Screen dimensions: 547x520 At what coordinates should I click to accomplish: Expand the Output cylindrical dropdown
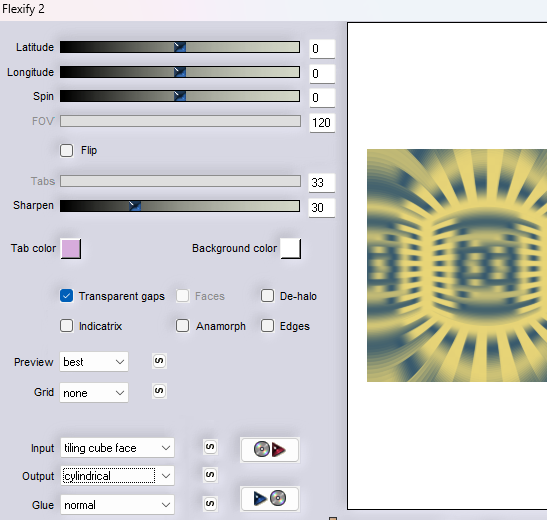pos(117,476)
